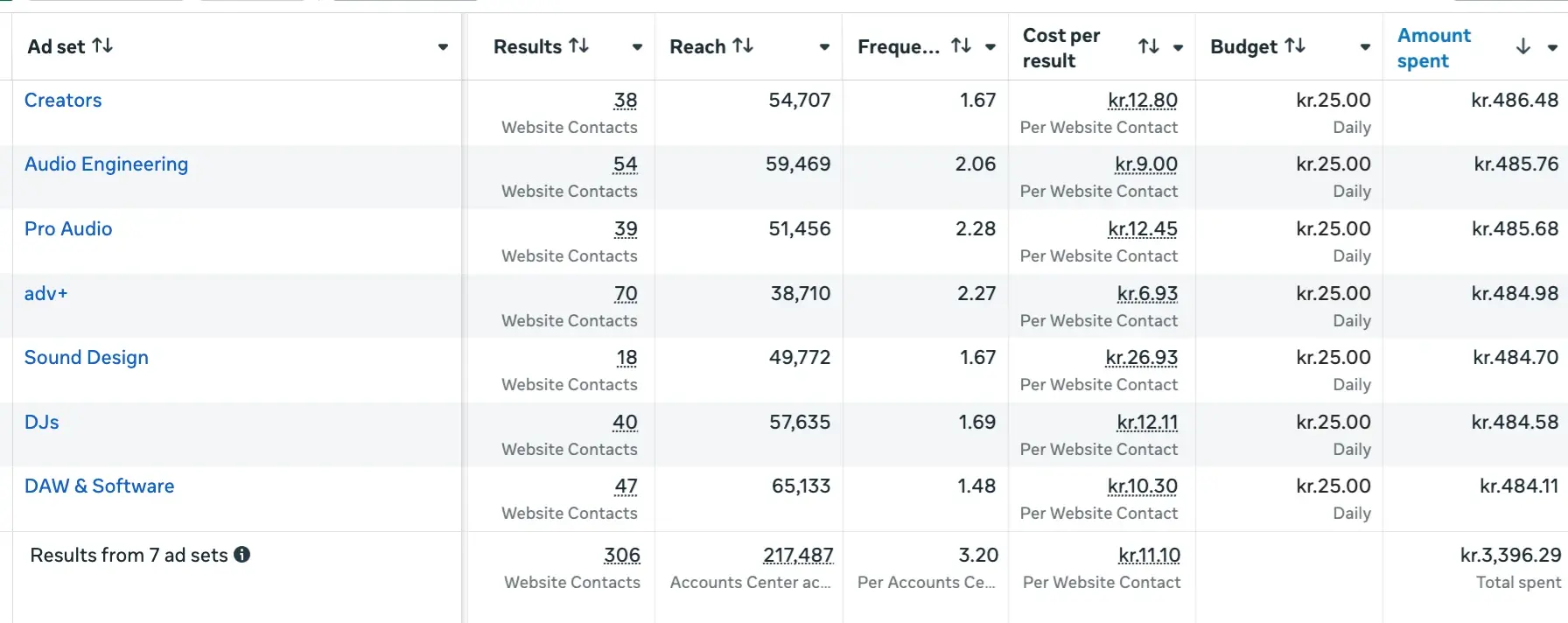Click info icon beside Results from 7 ad sets
Image resolution: width=1568 pixels, height=623 pixels.
coord(242,555)
